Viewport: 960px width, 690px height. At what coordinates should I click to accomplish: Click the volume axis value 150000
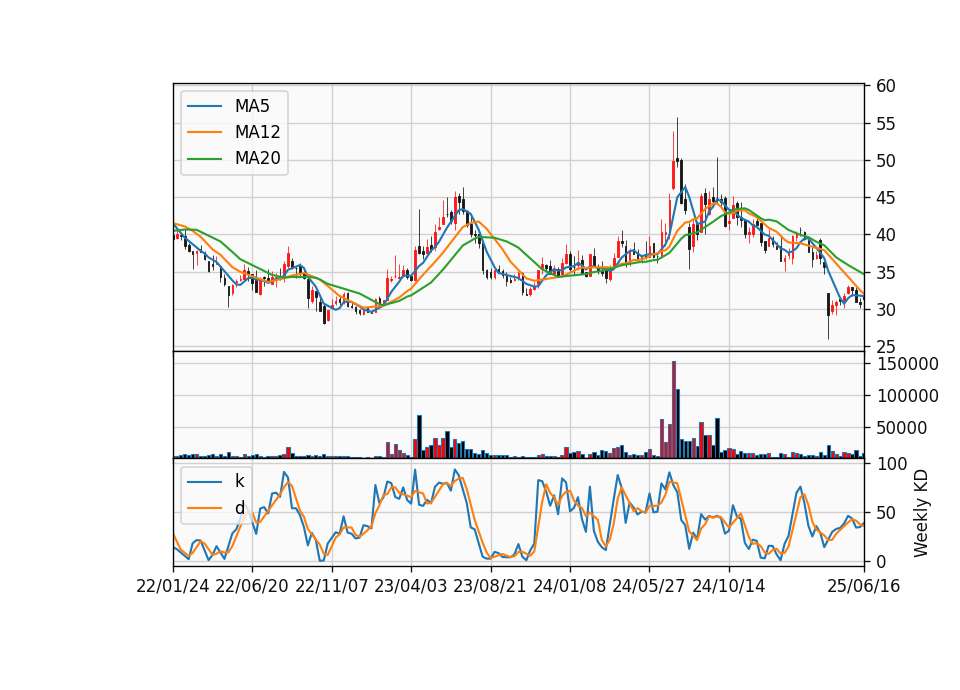(907, 364)
